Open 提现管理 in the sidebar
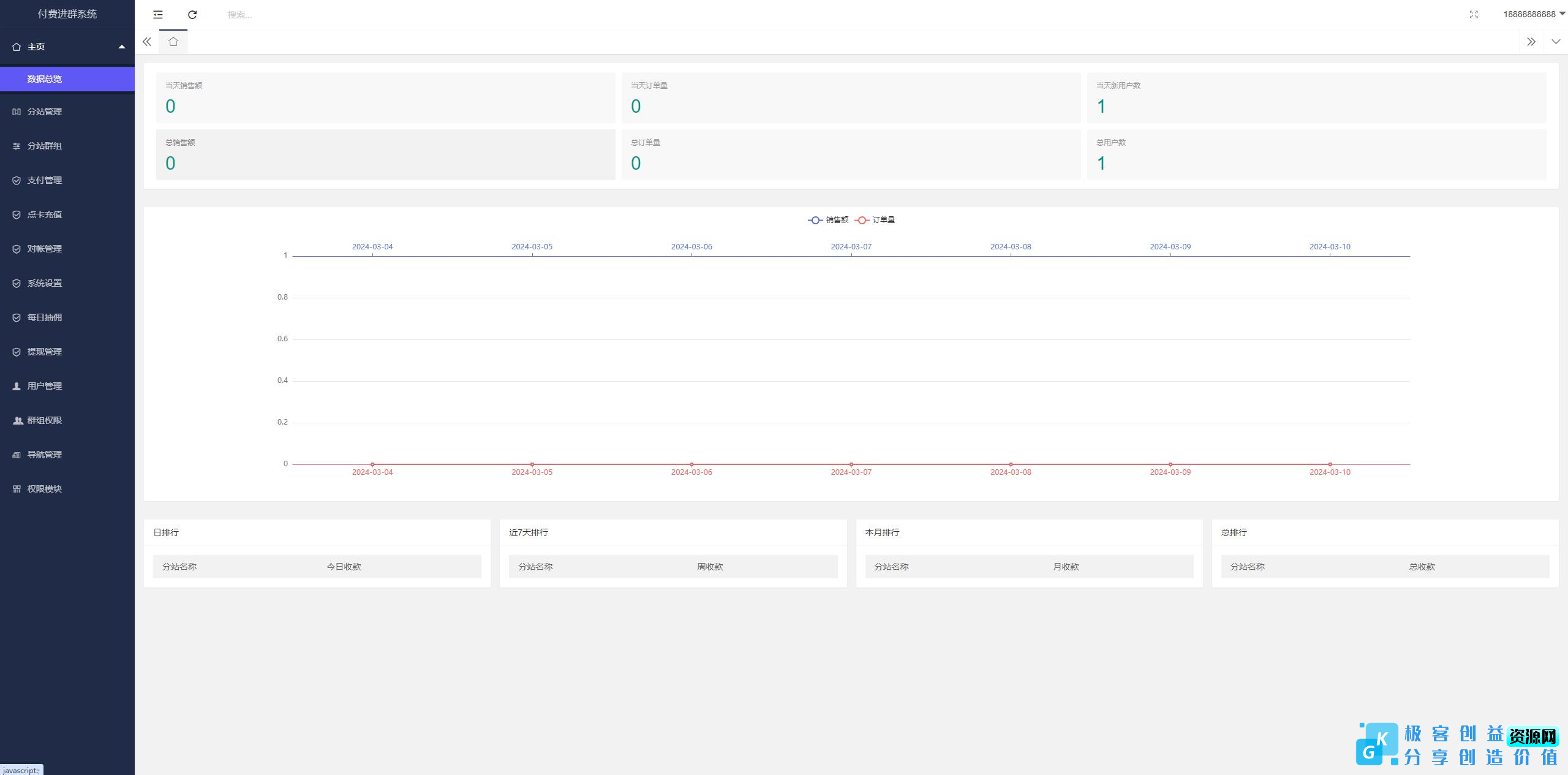 pos(45,352)
